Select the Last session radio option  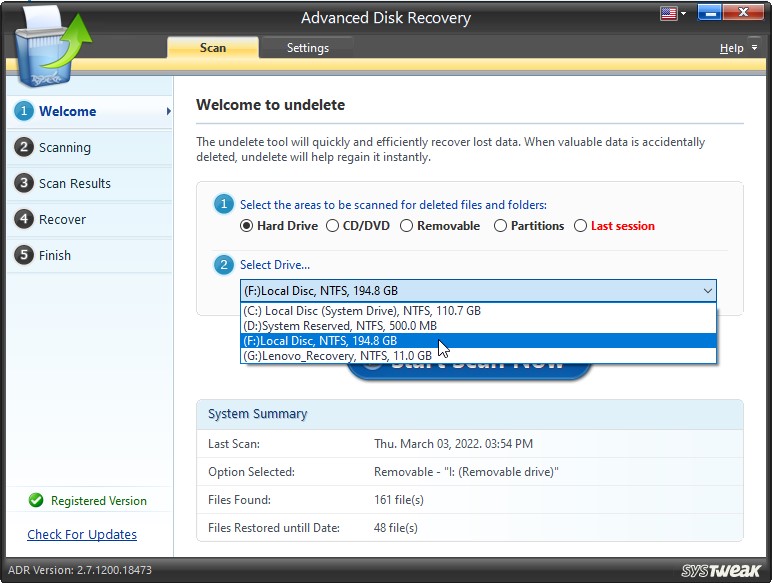581,226
